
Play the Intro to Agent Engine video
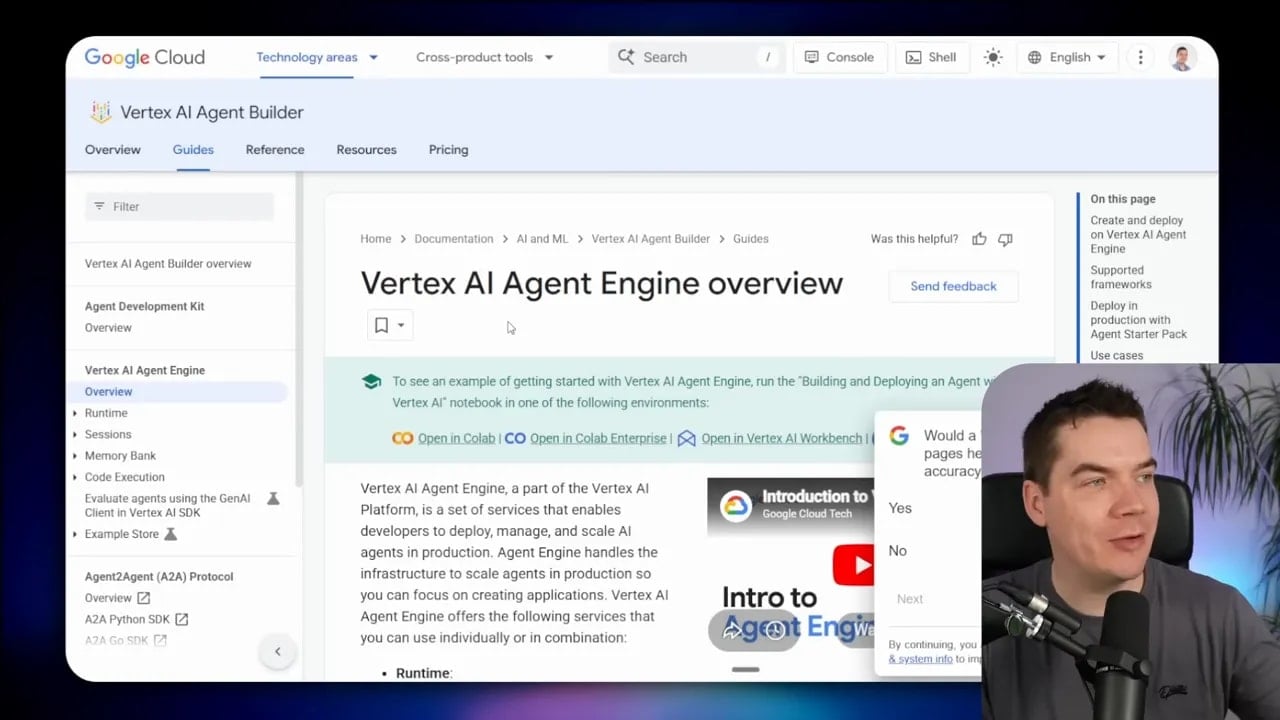[853, 565]
